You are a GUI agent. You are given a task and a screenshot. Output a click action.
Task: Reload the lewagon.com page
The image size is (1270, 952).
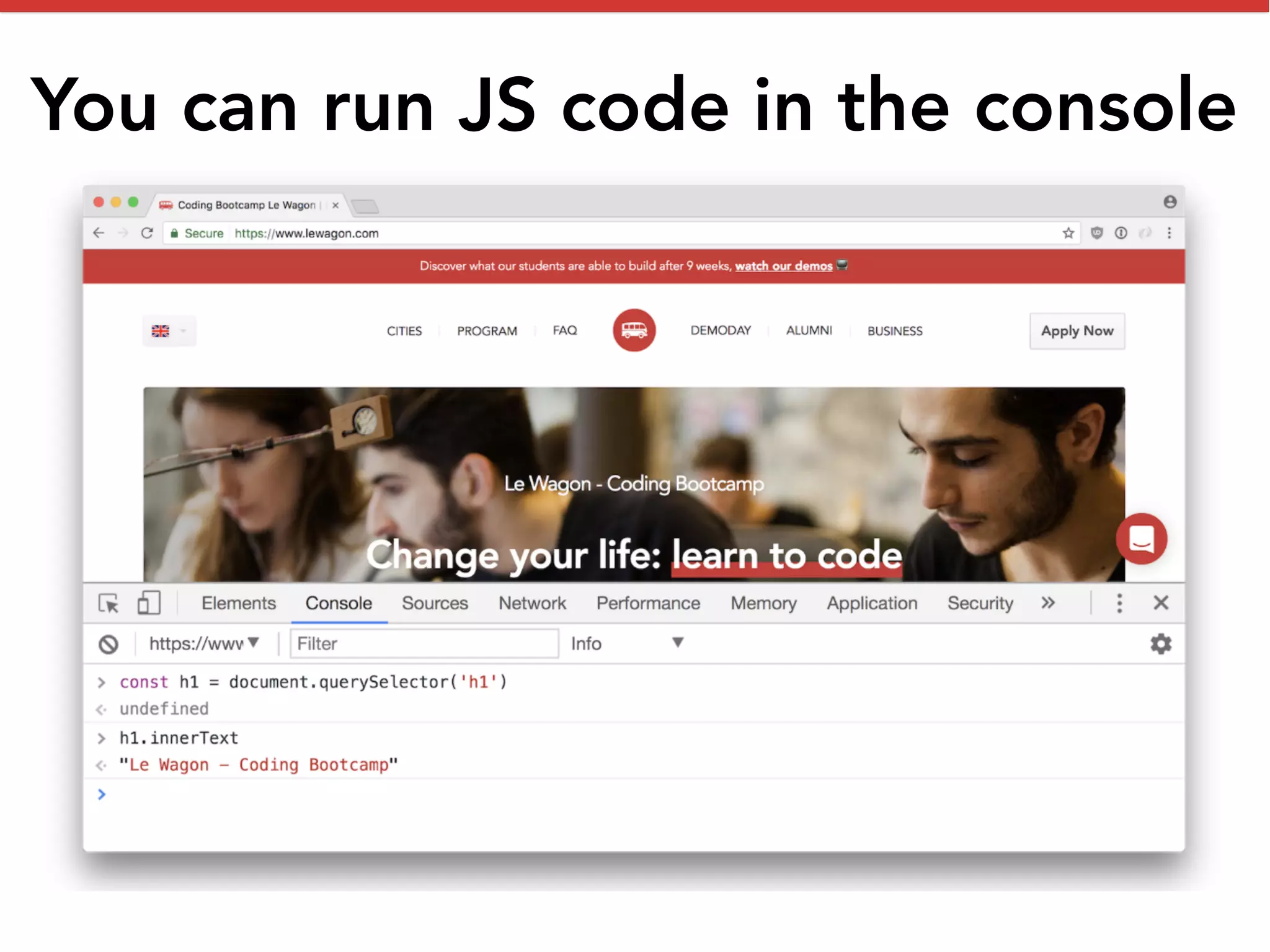(147, 233)
